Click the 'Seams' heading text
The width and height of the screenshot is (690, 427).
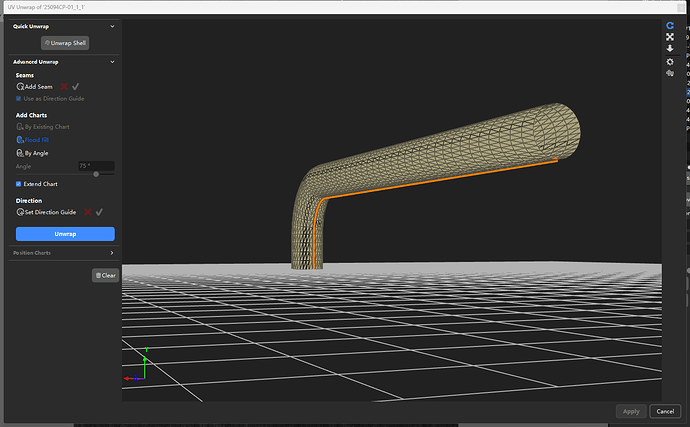[x=25, y=75]
